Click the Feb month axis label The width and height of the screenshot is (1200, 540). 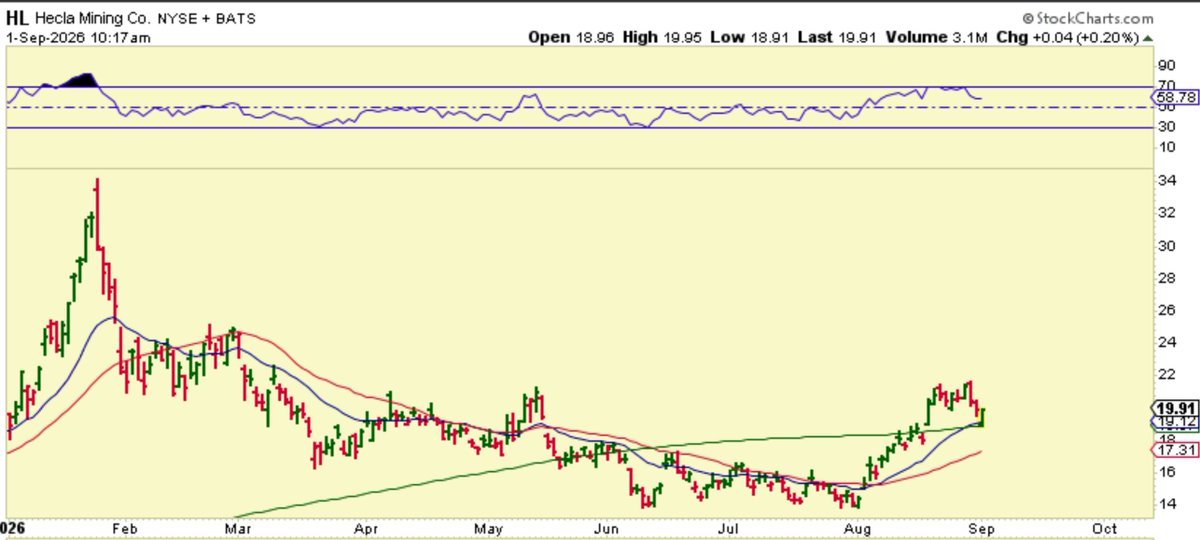coord(126,528)
